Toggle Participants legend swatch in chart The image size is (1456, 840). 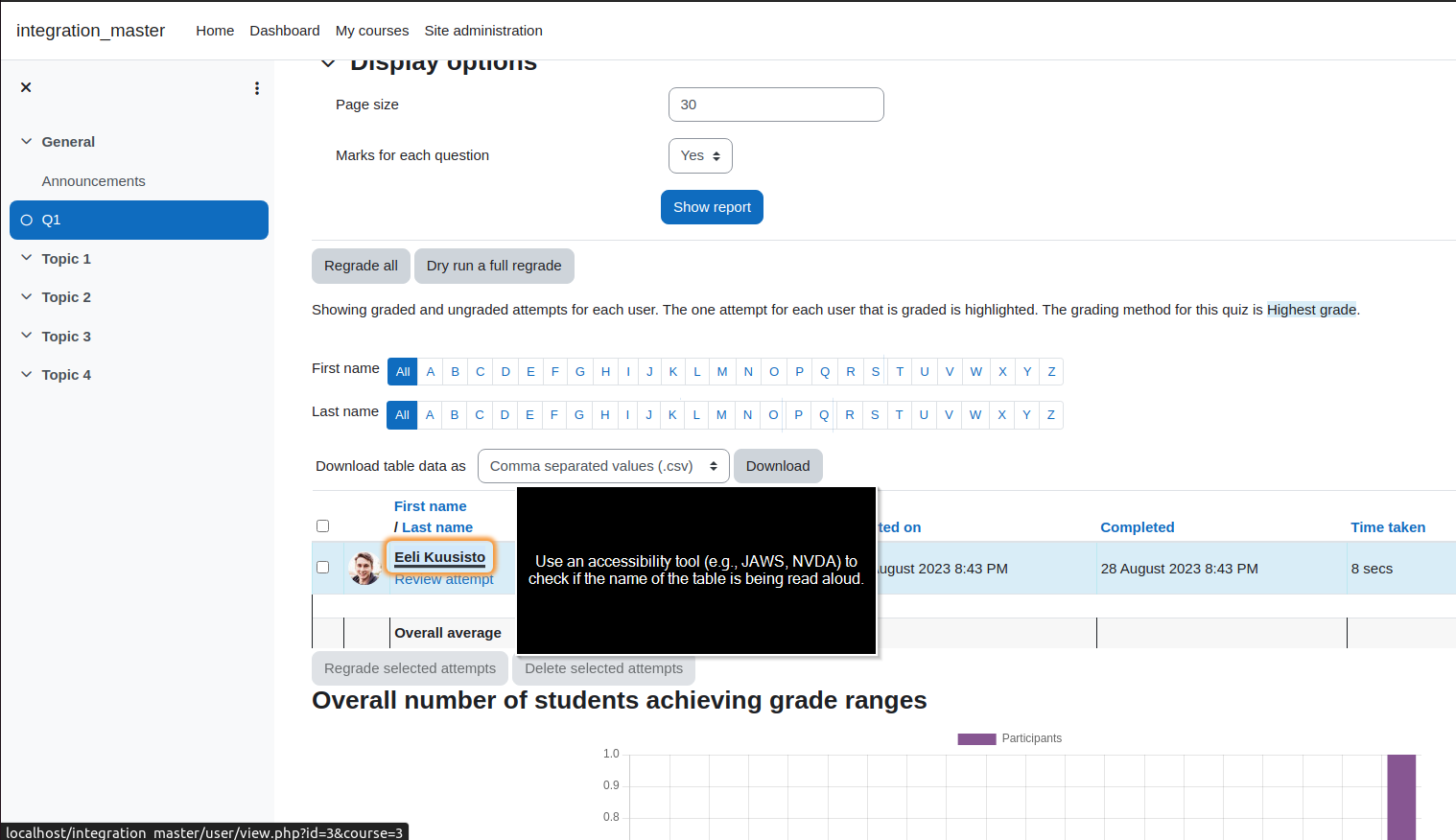pos(976,738)
